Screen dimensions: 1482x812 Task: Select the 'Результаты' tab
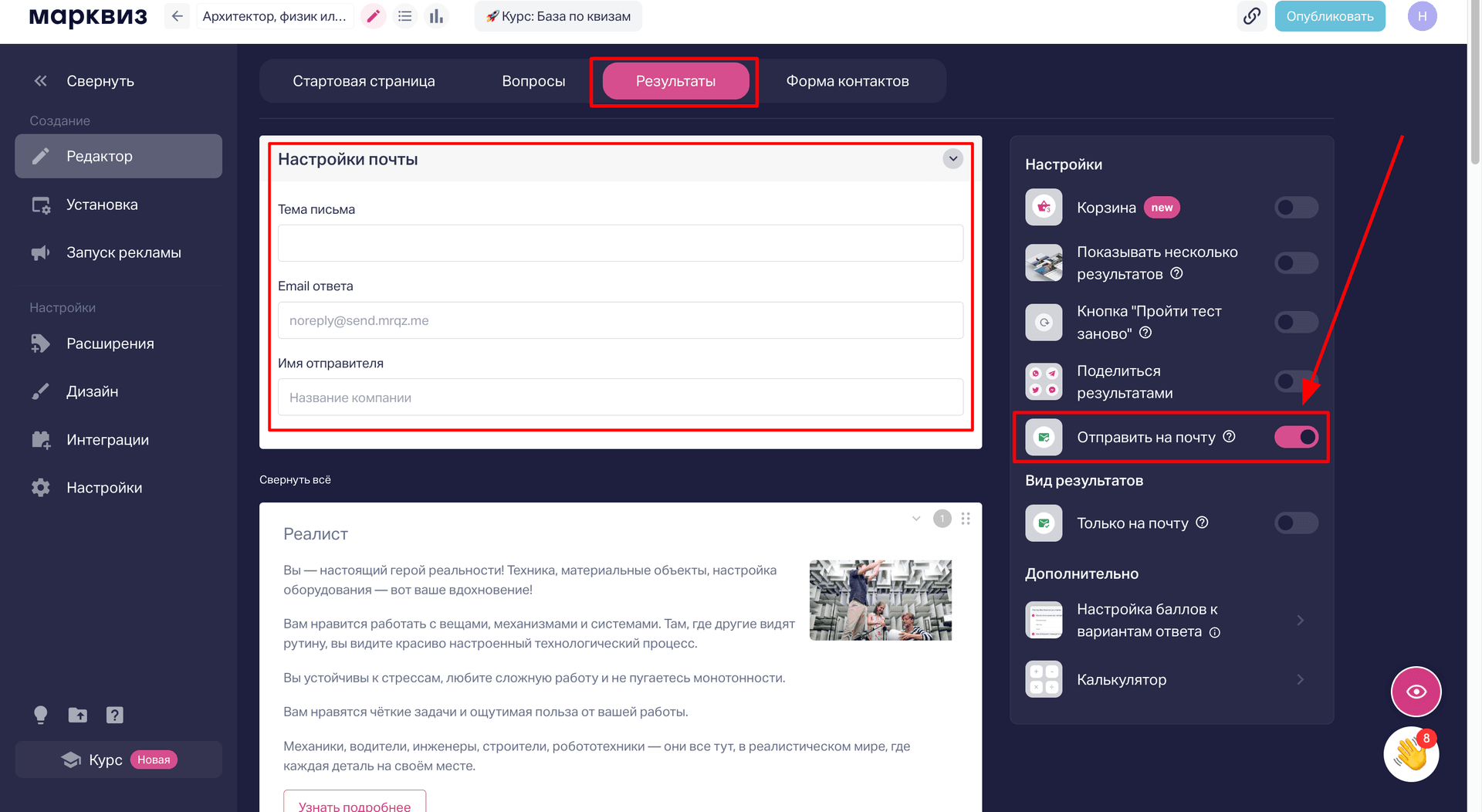coord(675,81)
